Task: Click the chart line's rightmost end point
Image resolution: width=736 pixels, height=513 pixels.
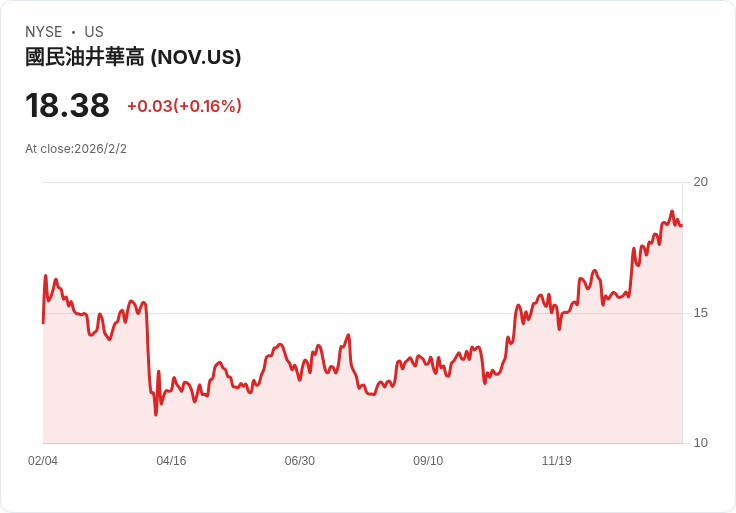Action: click(681, 225)
